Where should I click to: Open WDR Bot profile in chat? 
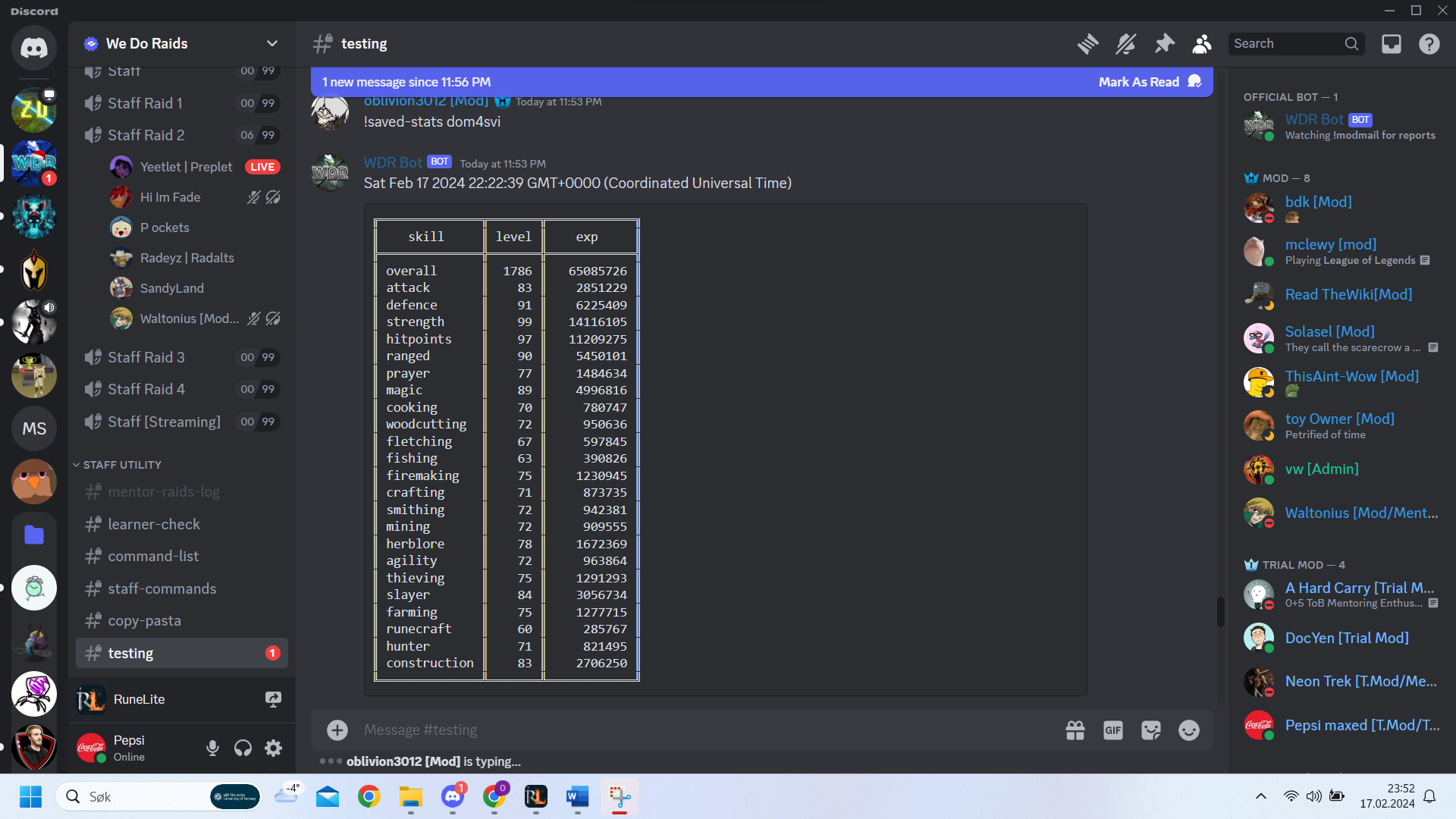tap(393, 162)
